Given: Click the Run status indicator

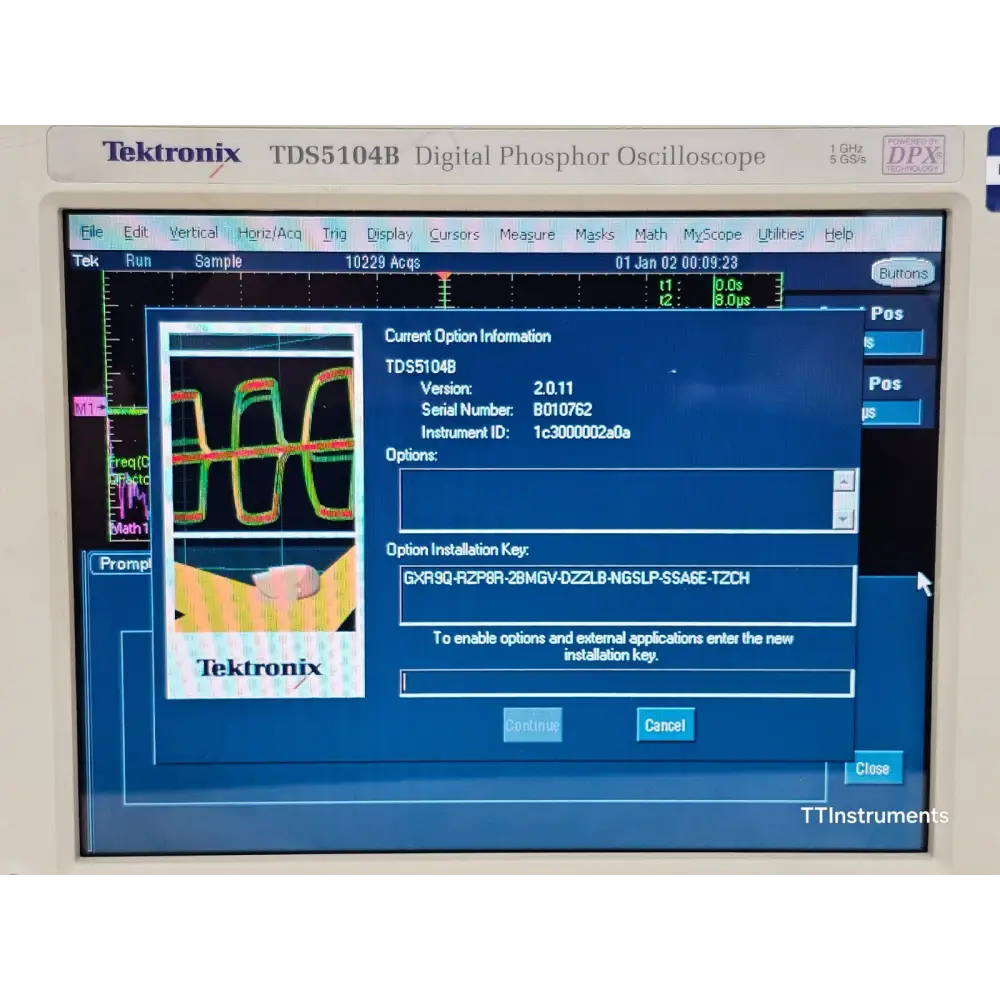Looking at the screenshot, I should click(x=138, y=261).
